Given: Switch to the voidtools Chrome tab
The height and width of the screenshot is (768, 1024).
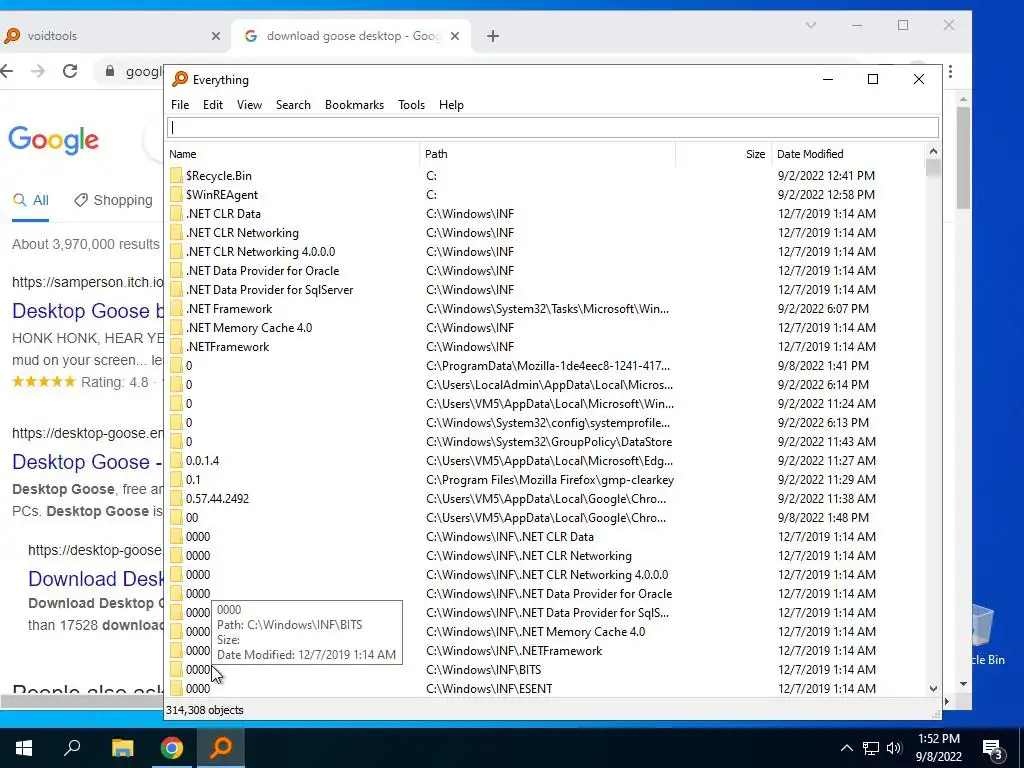Looking at the screenshot, I should click(x=114, y=36).
